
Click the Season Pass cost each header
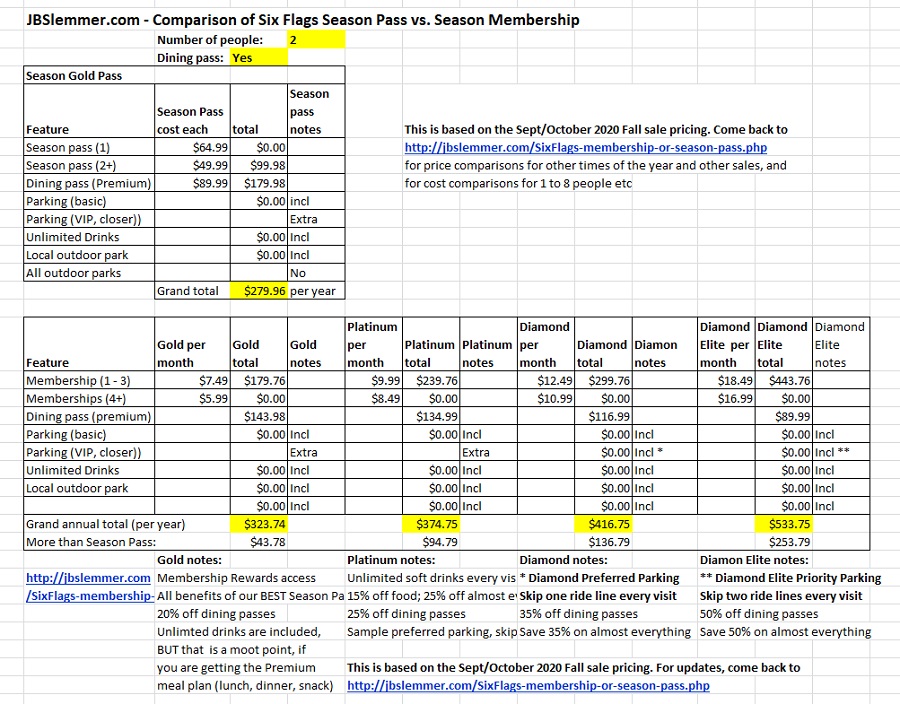tap(192, 111)
